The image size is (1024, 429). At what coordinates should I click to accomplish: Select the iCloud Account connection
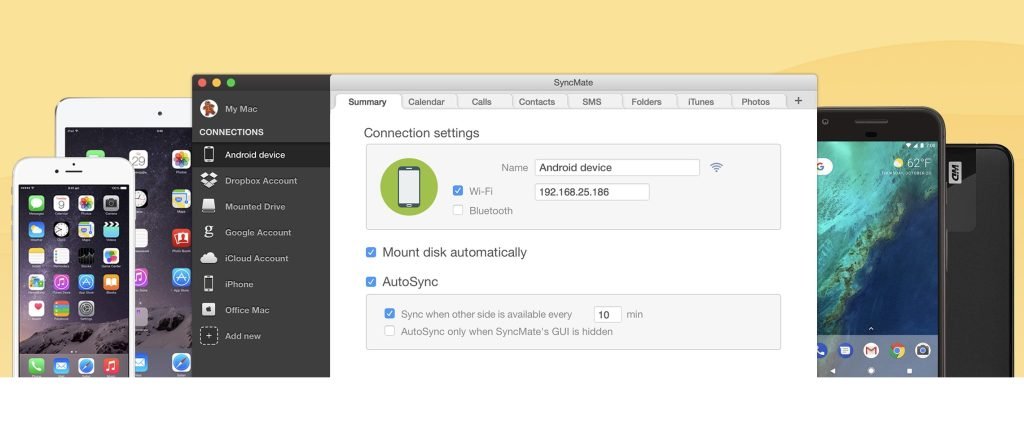[261, 258]
